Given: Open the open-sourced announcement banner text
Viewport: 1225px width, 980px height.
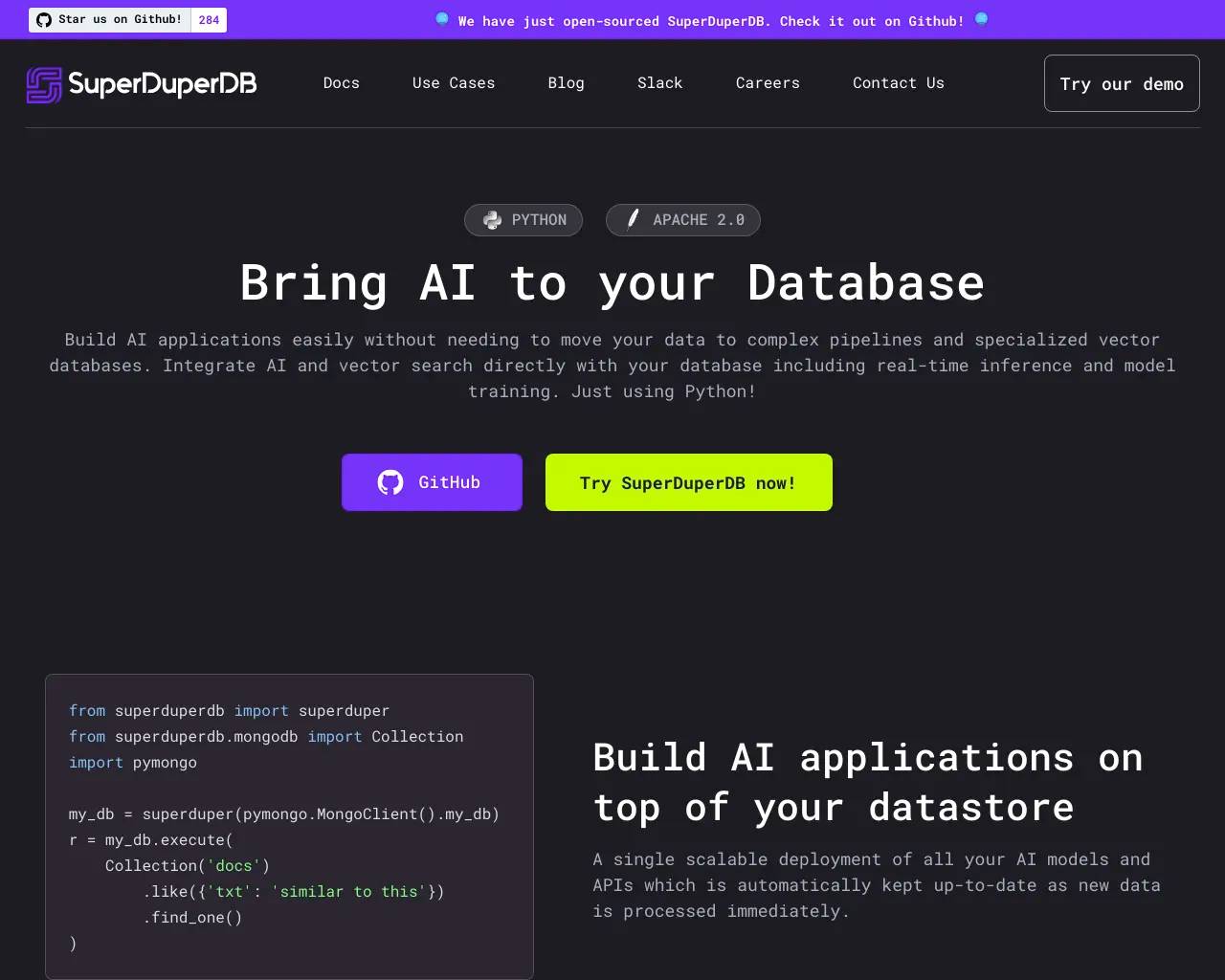Looking at the screenshot, I should [x=711, y=21].
